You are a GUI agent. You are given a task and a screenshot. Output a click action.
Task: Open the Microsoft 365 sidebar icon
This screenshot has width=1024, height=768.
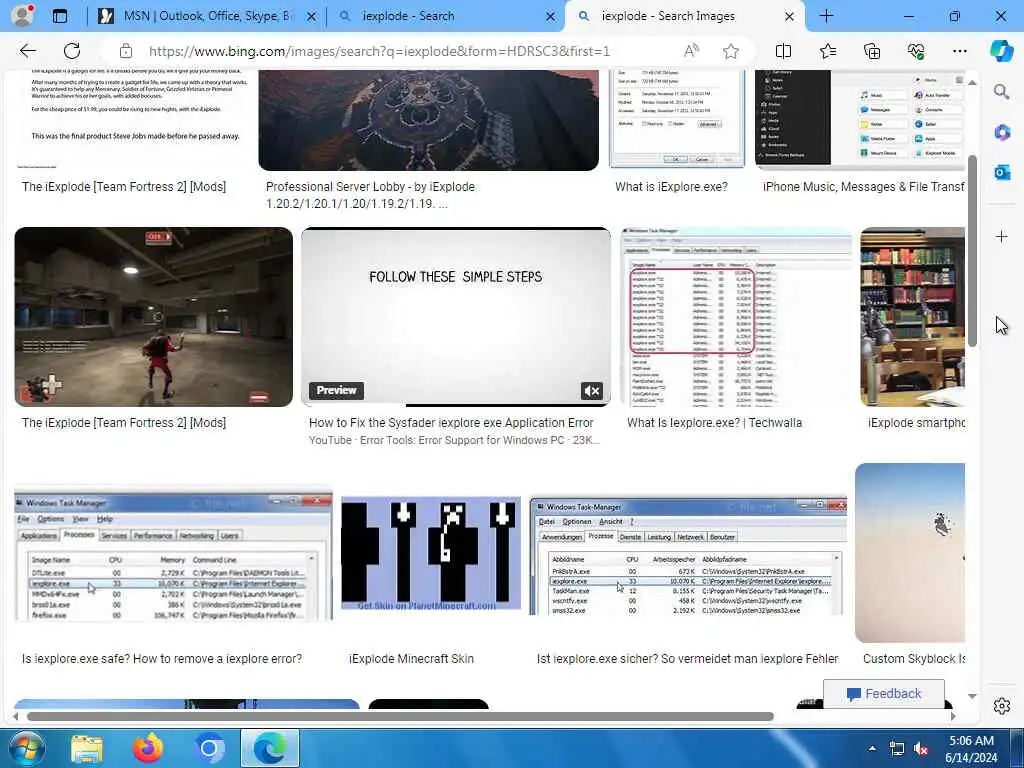(1002, 133)
